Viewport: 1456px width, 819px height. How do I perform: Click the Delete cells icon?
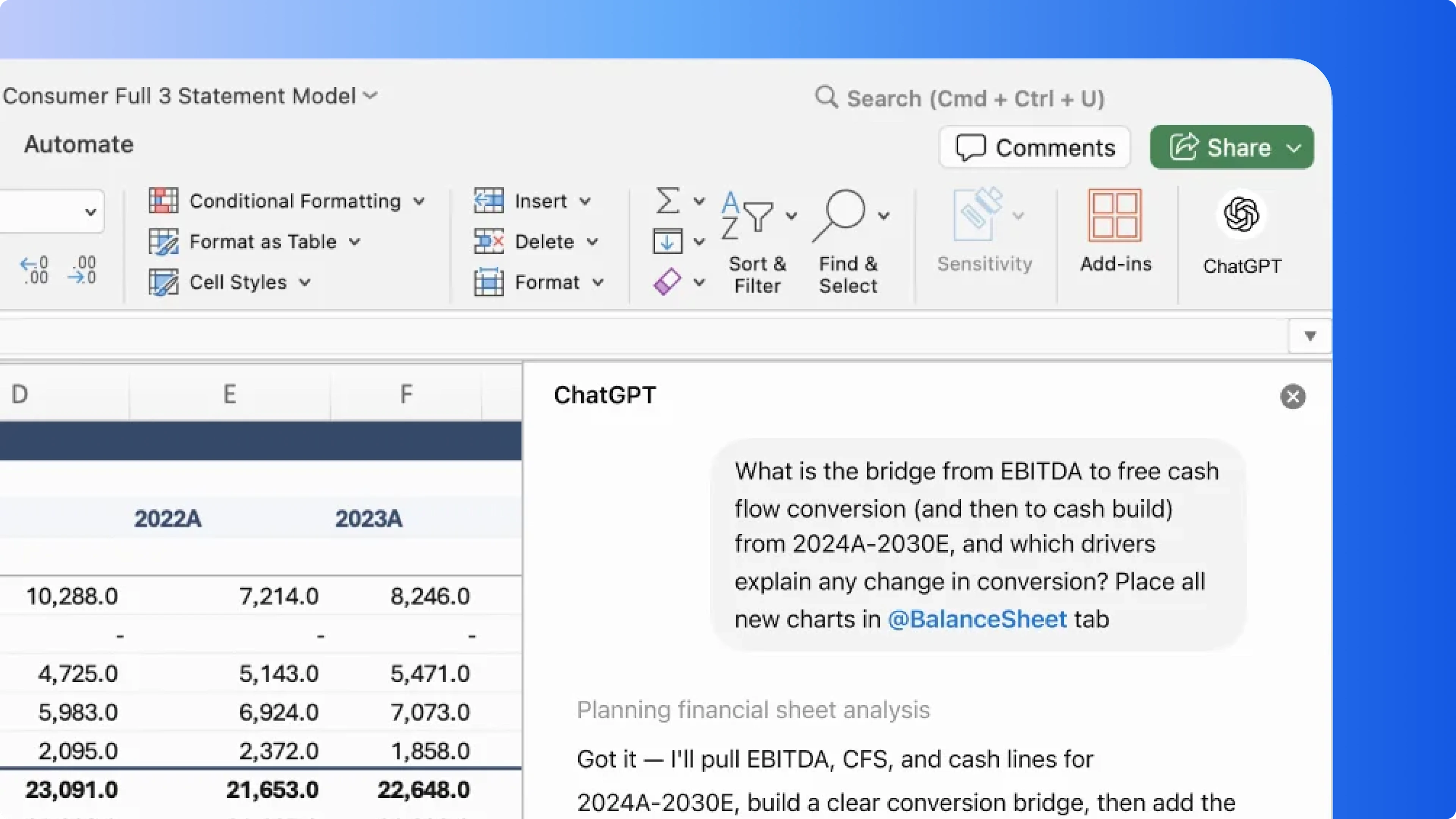click(488, 242)
